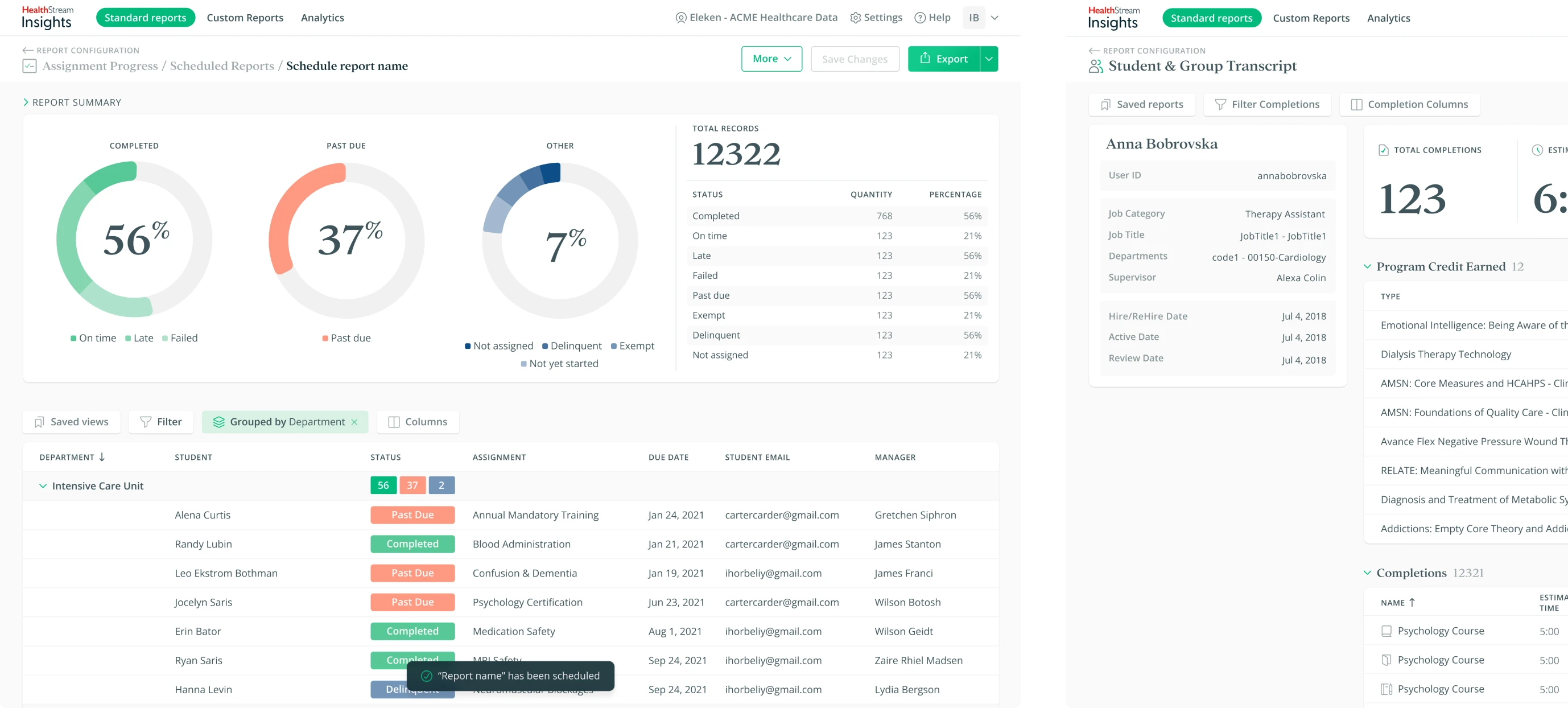
Task: Expand the Report Summary section
Action: [x=26, y=102]
